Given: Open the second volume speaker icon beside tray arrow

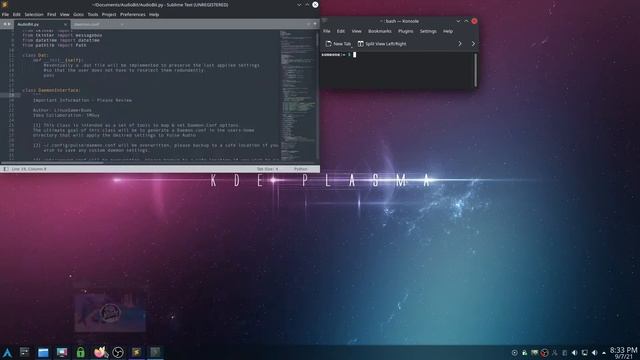Looking at the screenshot, I should pyautogui.click(x=594, y=353).
